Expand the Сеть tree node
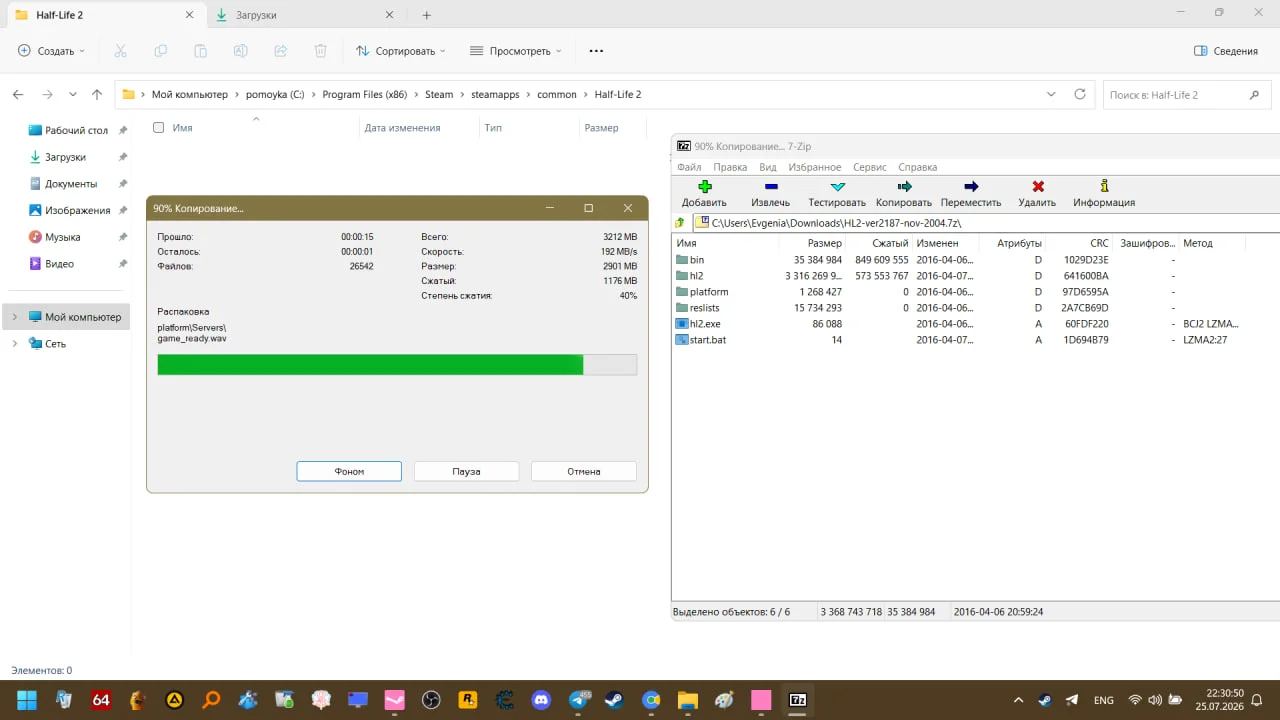 14,344
